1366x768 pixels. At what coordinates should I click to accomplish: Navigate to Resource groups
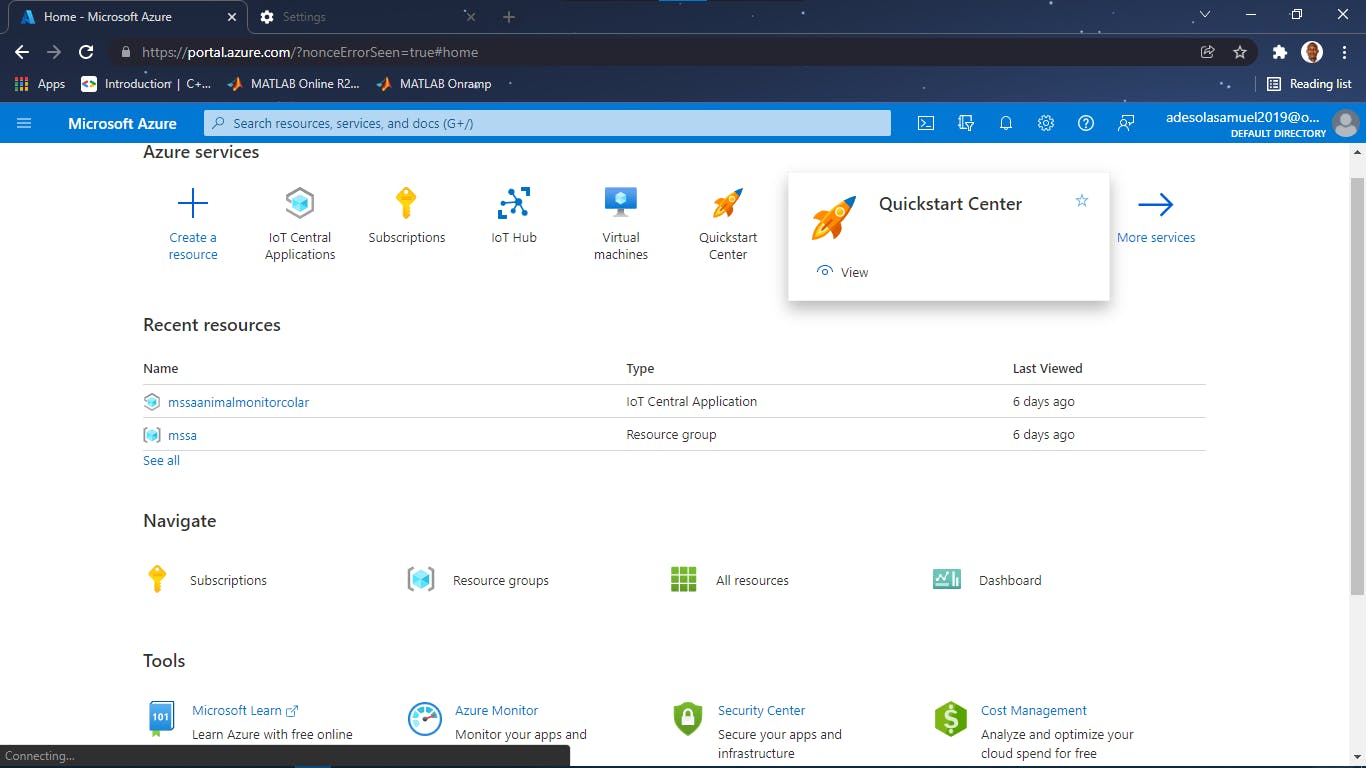point(501,580)
